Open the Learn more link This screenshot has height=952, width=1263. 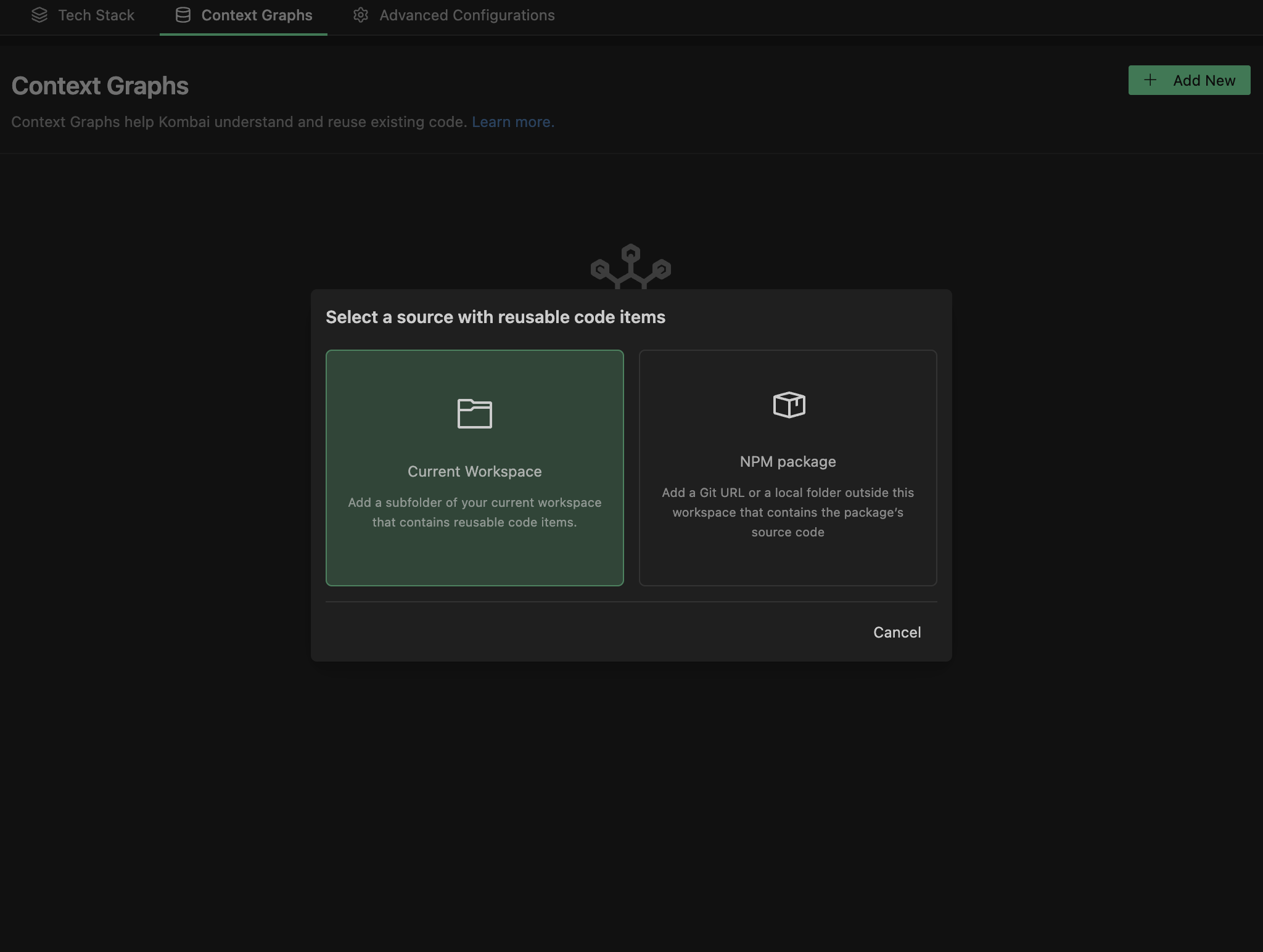pyautogui.click(x=511, y=122)
